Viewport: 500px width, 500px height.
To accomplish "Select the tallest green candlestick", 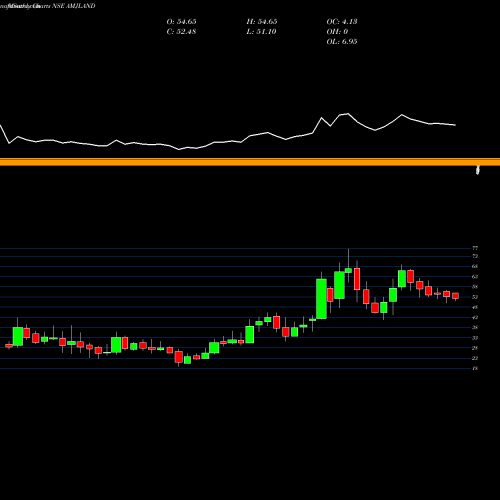I will point(321,299).
